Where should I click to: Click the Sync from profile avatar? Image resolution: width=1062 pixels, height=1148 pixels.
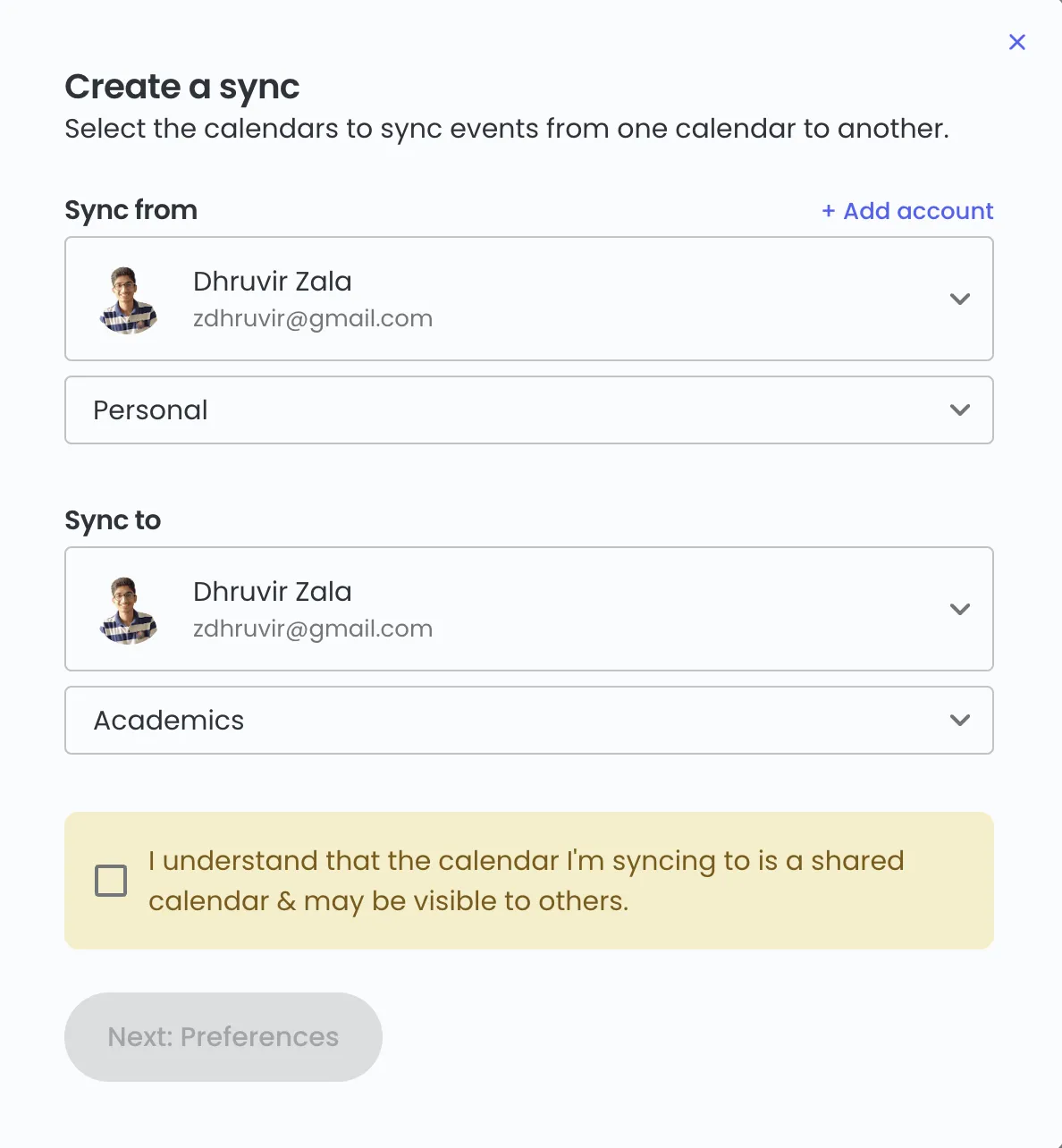coord(129,300)
